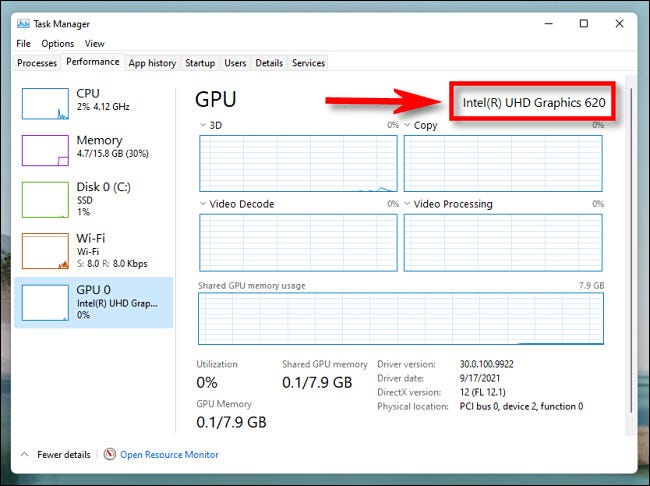
Task: Select the Wi-Fi activity graph icon
Action: pos(45,251)
